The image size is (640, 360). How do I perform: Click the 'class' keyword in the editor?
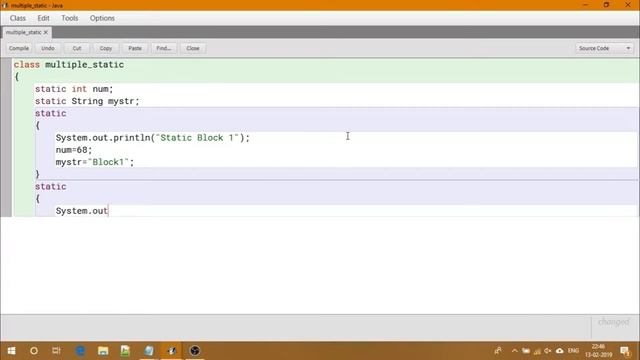[27, 64]
